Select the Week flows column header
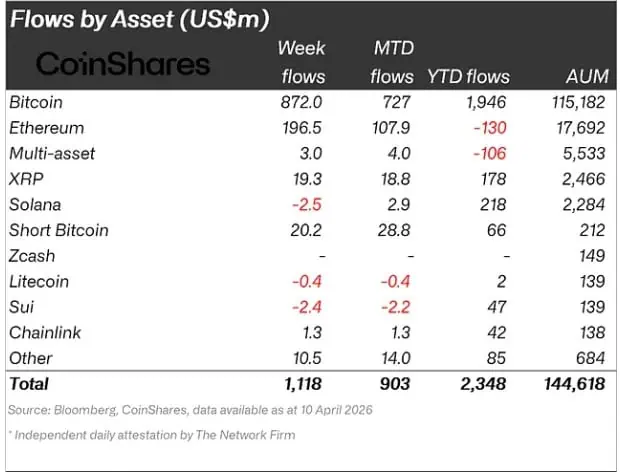Image resolution: width=620 pixels, height=472 pixels. pos(300,62)
